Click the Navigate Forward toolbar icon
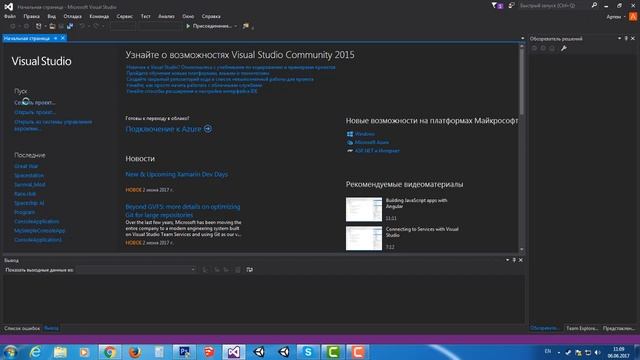The image size is (640, 360). pyautogui.click(x=27, y=26)
